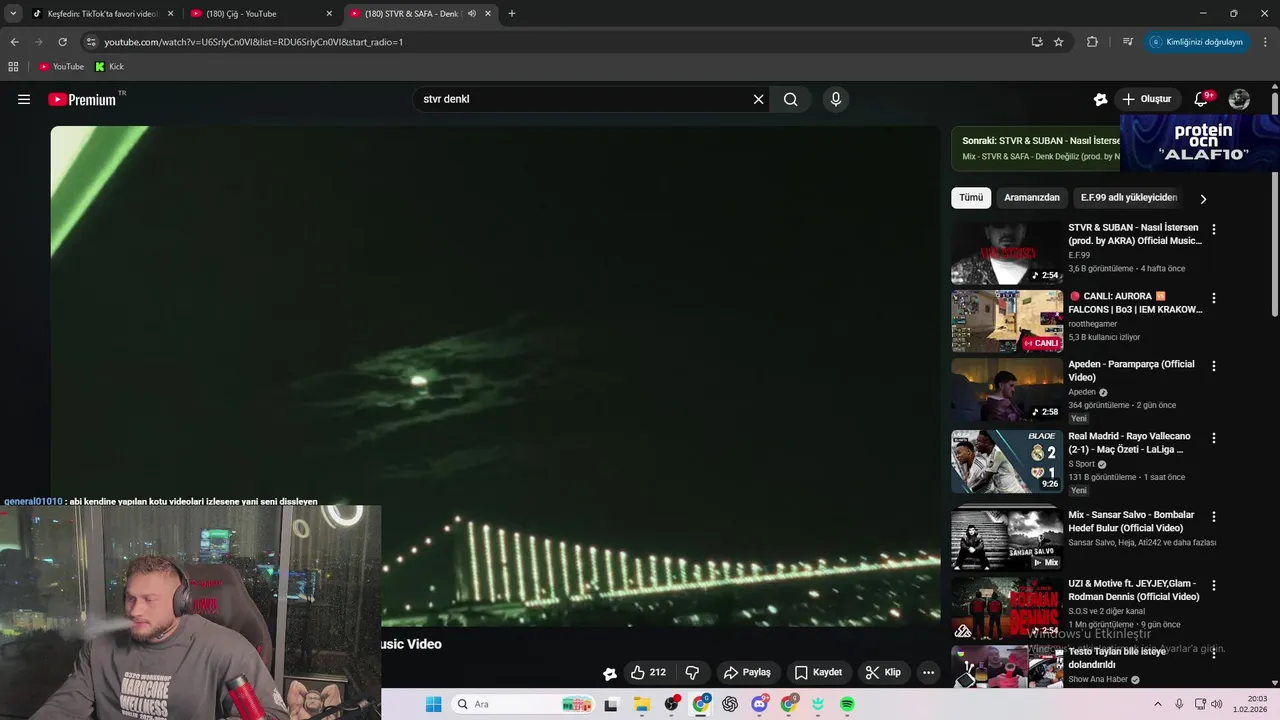
Task: Open Discord from the taskbar
Action: click(759, 704)
